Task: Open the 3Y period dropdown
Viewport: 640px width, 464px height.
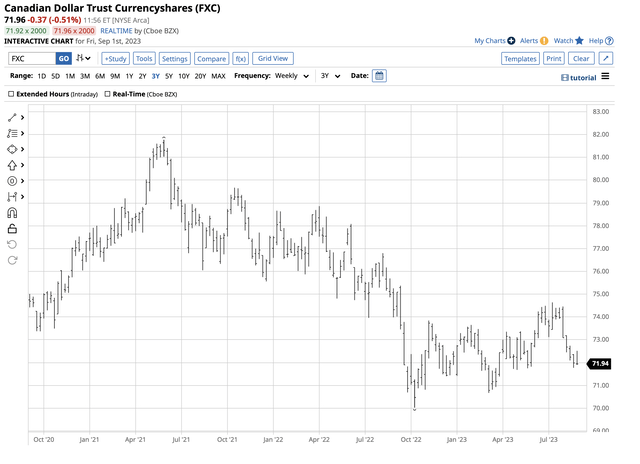Action: point(330,76)
